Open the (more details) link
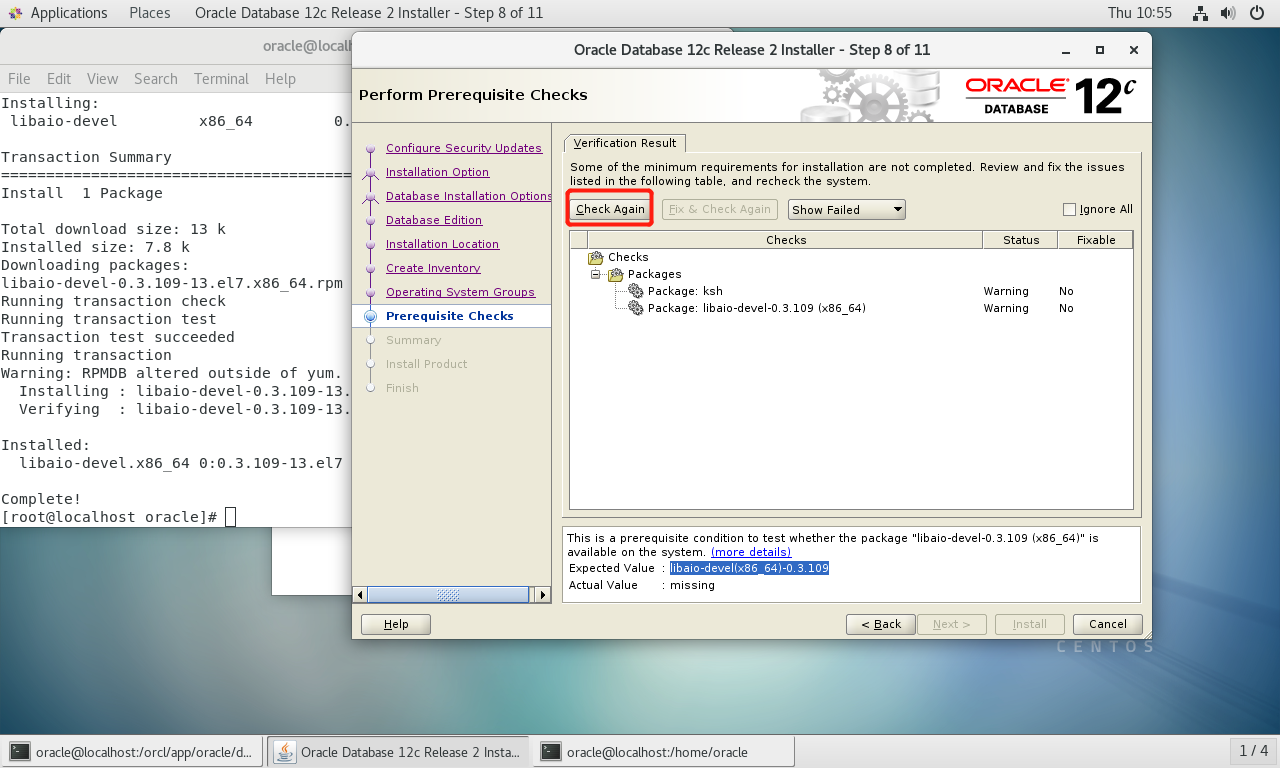The height and width of the screenshot is (768, 1280). [x=751, y=552]
